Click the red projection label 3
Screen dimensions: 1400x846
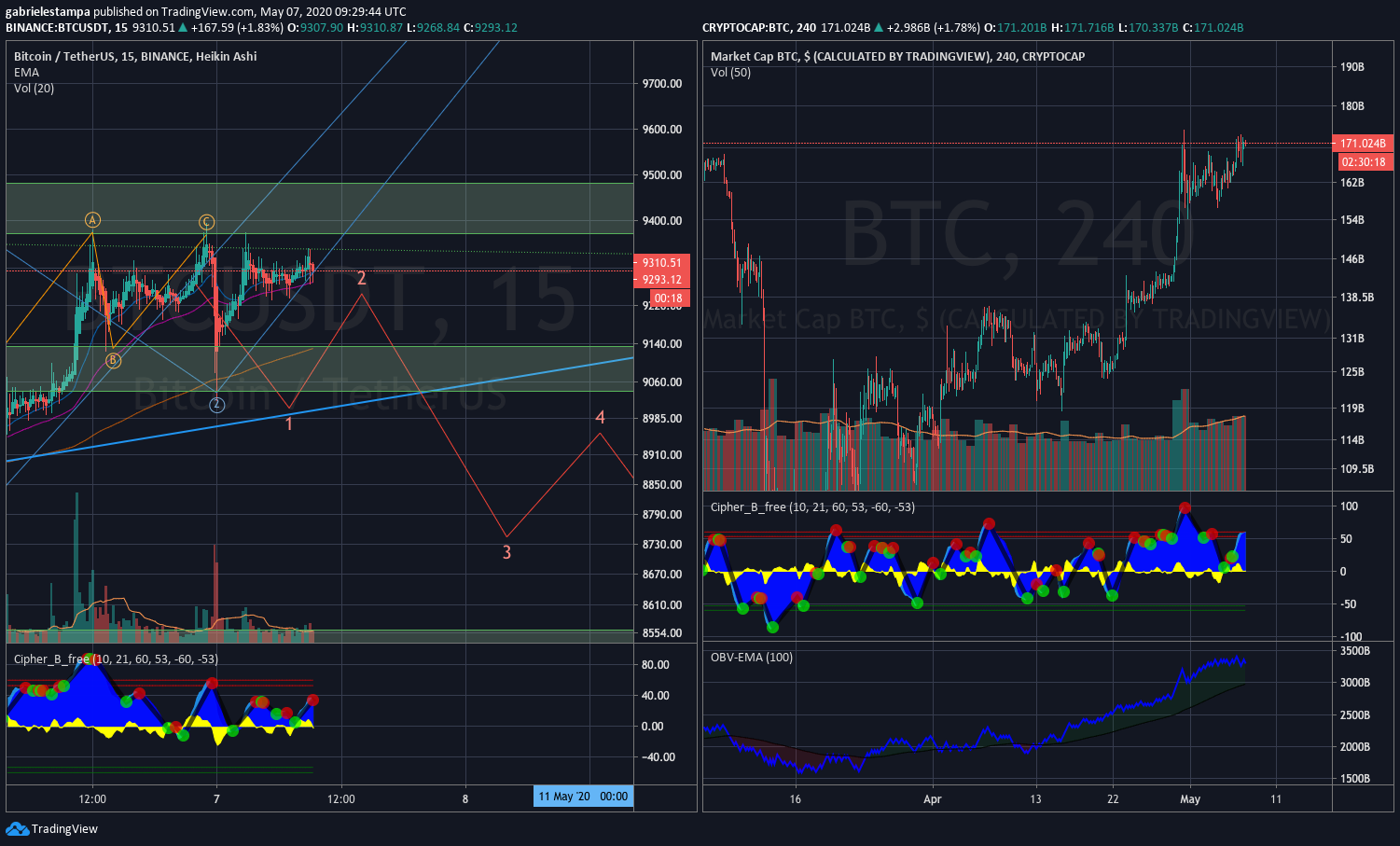click(x=506, y=552)
